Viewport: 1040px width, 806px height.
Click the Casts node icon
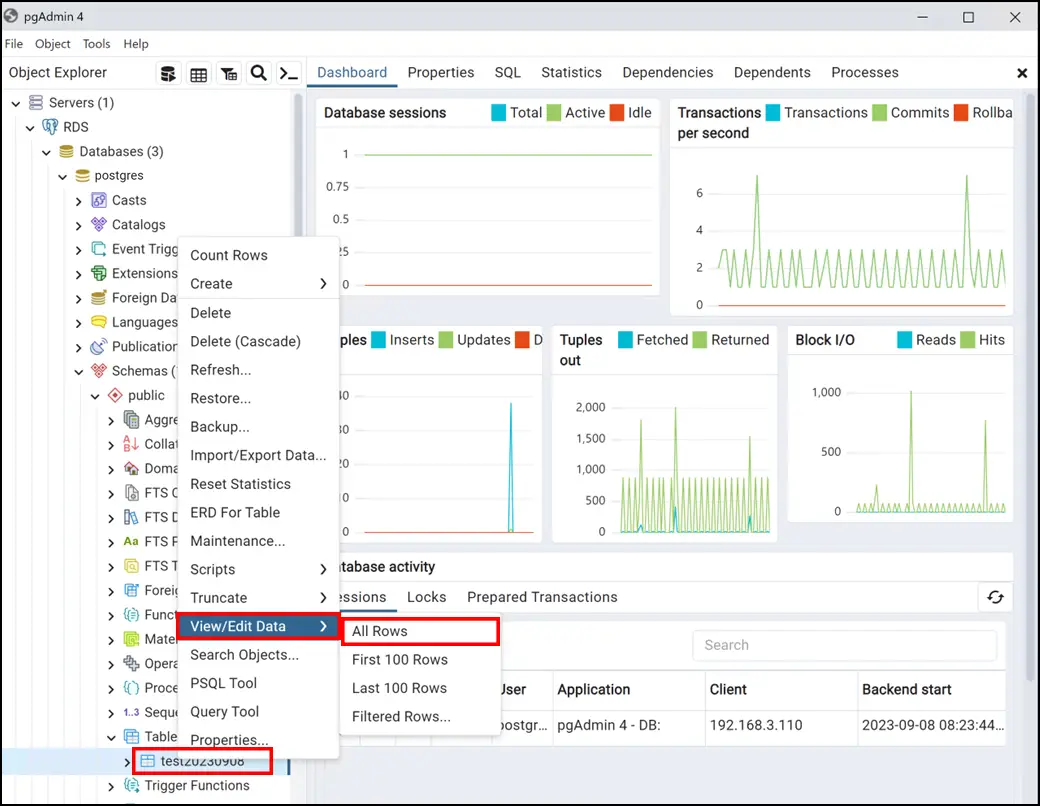coord(99,200)
